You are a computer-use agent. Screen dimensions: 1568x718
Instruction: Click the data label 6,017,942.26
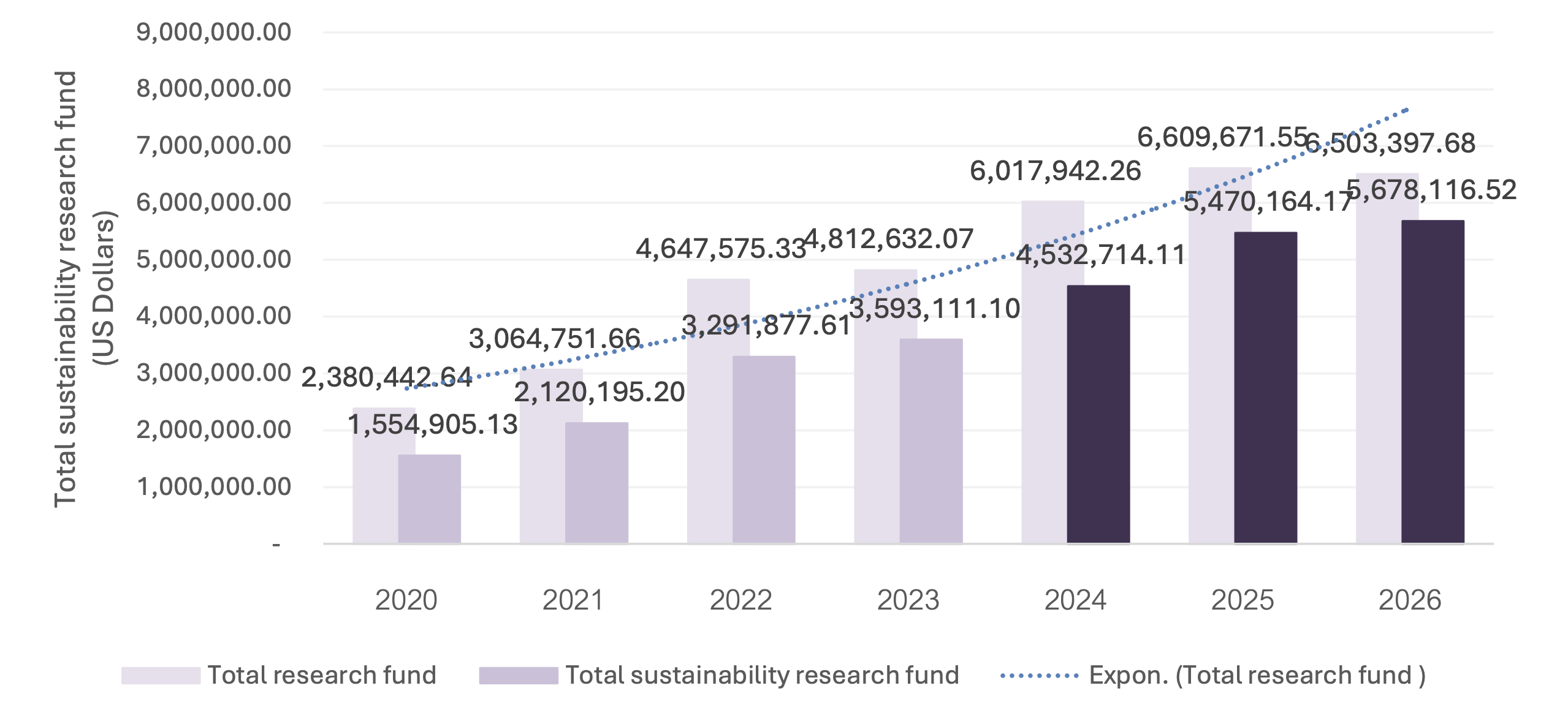pyautogui.click(x=1056, y=171)
